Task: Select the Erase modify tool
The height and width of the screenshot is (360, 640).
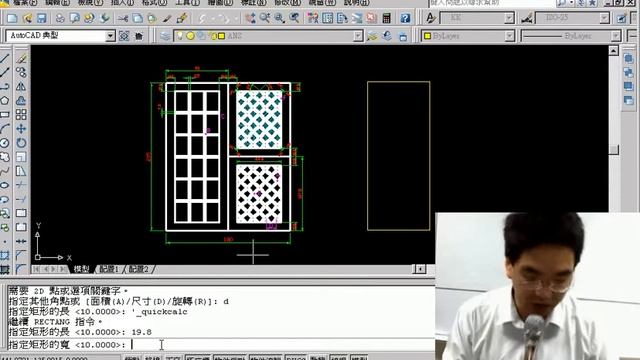Action: tap(21, 58)
